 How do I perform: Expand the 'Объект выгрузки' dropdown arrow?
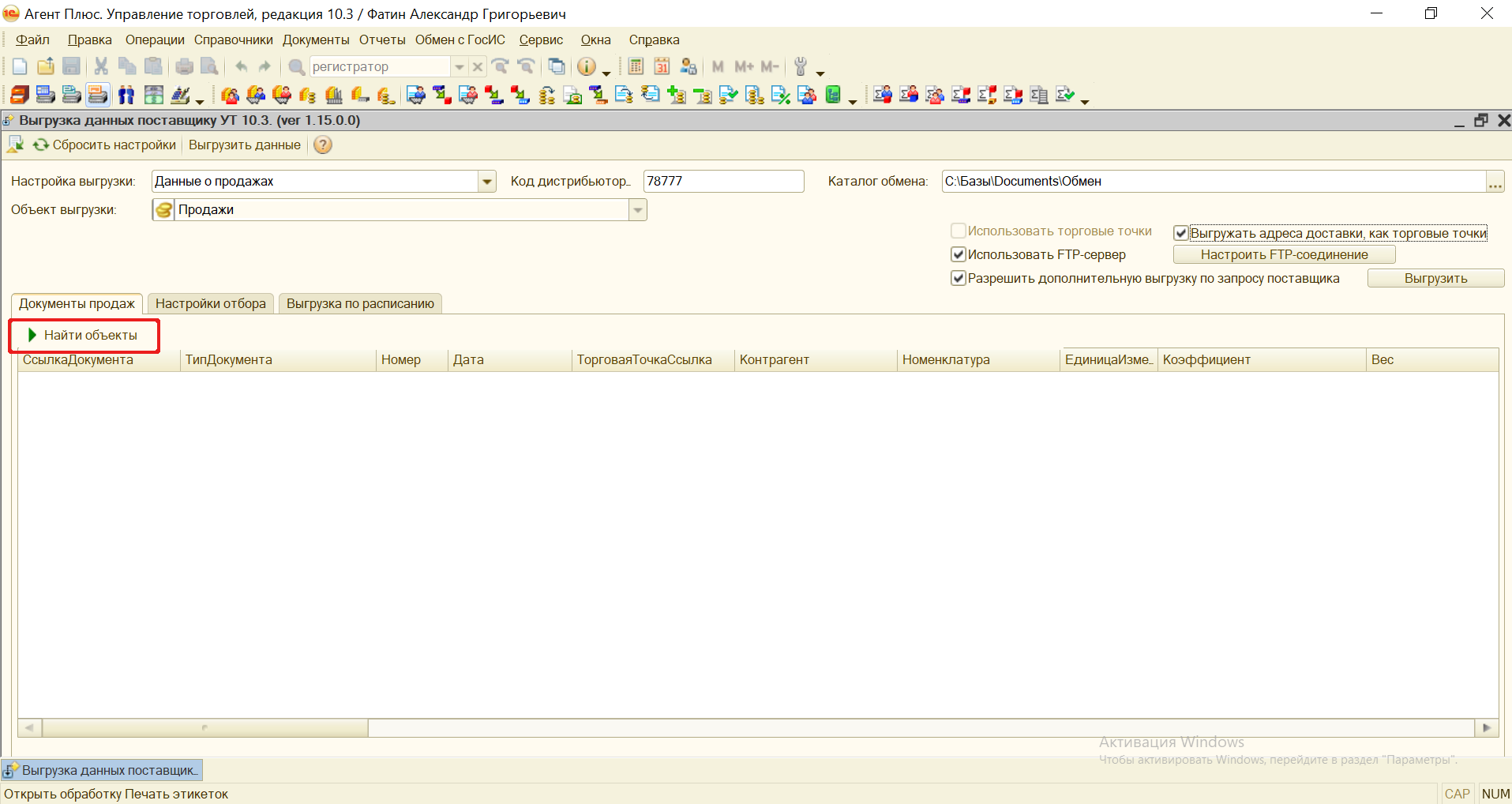638,210
